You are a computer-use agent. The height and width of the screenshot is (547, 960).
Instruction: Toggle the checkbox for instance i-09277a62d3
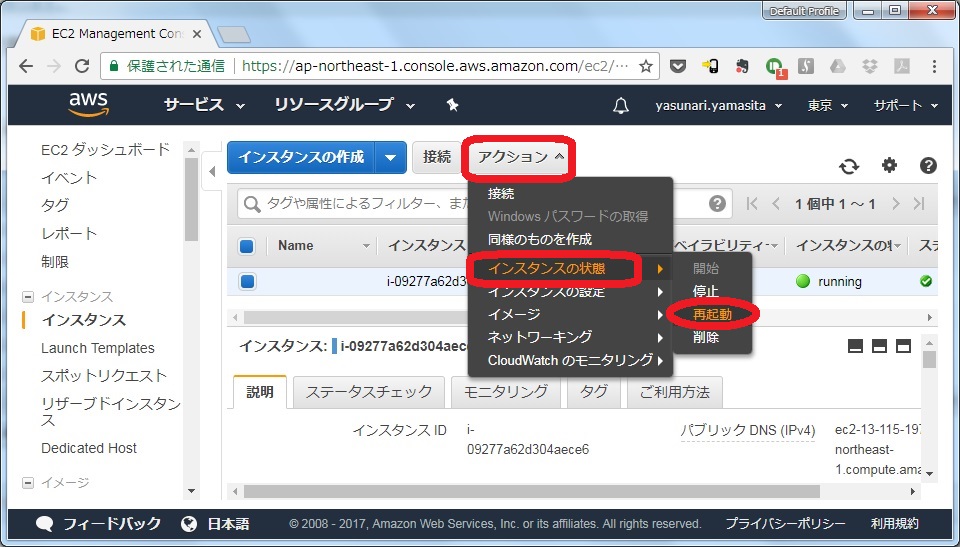click(247, 282)
